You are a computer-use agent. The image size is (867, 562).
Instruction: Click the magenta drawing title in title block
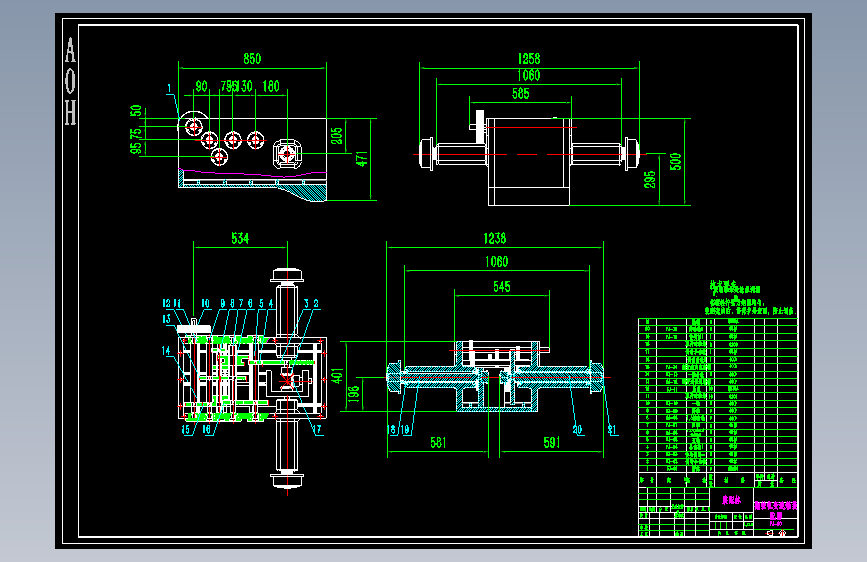pyautogui.click(x=776, y=511)
